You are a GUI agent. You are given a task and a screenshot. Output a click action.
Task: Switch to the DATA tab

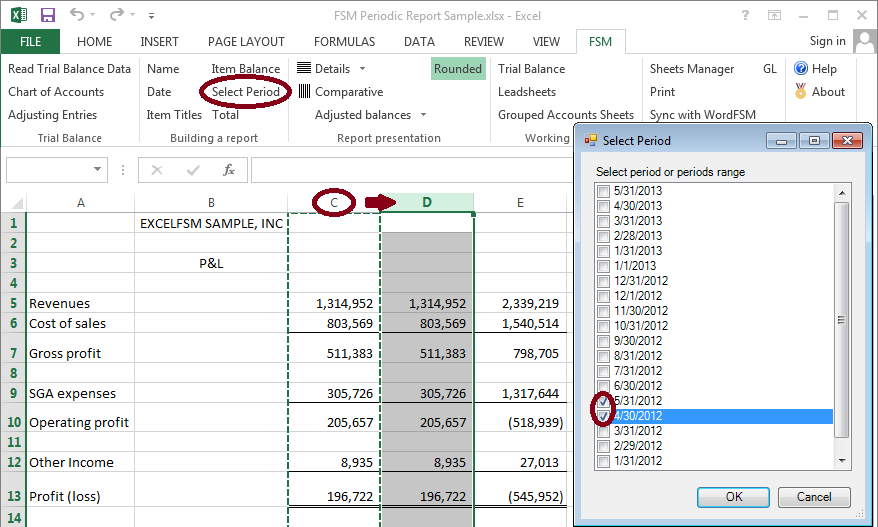click(x=419, y=41)
